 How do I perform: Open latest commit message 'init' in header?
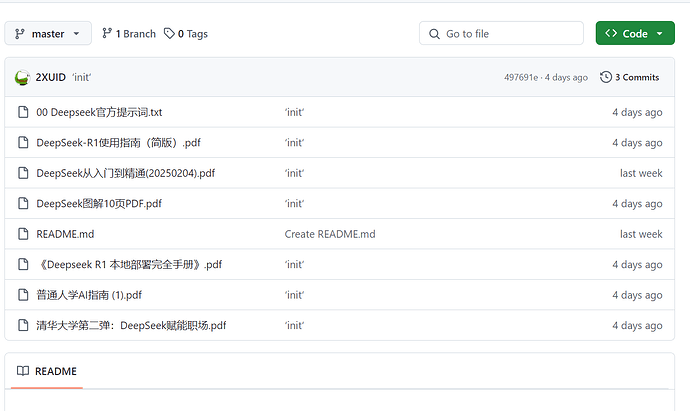tap(81, 77)
